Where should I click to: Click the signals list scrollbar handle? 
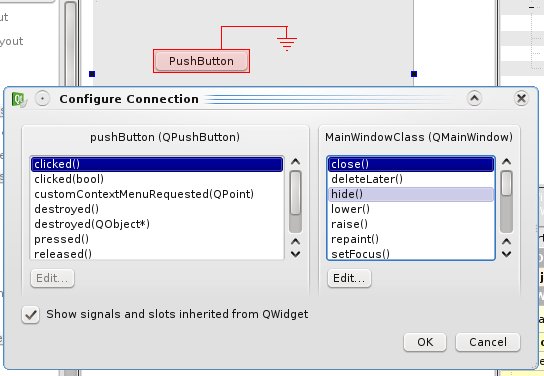point(295,193)
